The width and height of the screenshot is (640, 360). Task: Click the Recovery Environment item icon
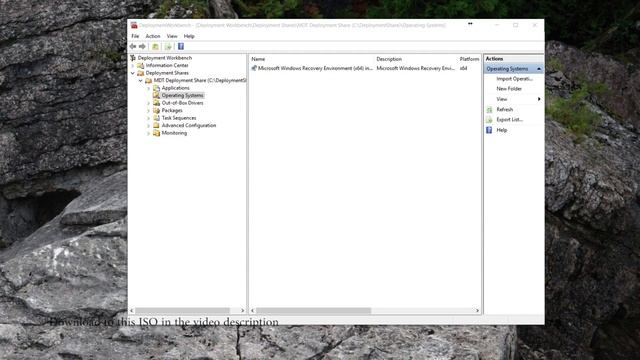click(254, 68)
